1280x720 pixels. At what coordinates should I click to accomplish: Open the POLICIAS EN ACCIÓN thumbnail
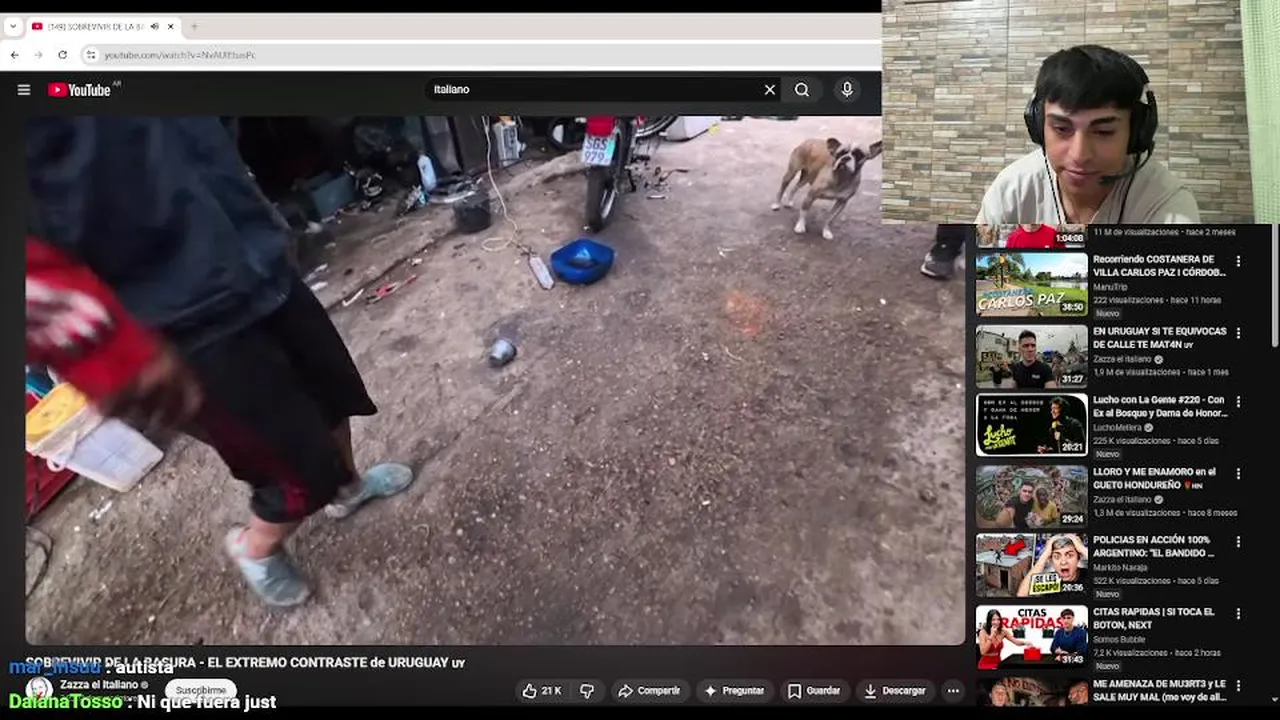click(1031, 565)
